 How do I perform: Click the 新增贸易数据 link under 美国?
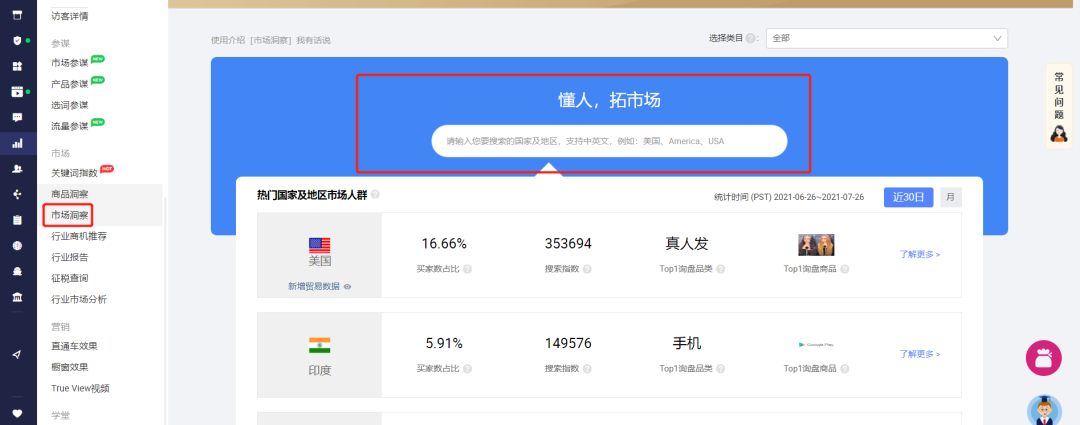(313, 287)
